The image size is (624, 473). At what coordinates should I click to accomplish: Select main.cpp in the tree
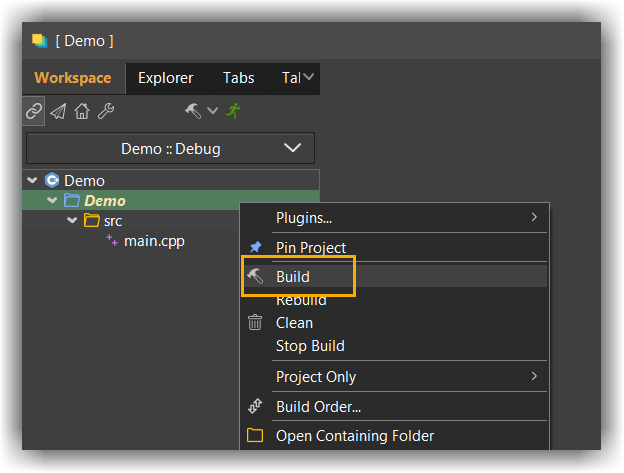click(x=154, y=241)
